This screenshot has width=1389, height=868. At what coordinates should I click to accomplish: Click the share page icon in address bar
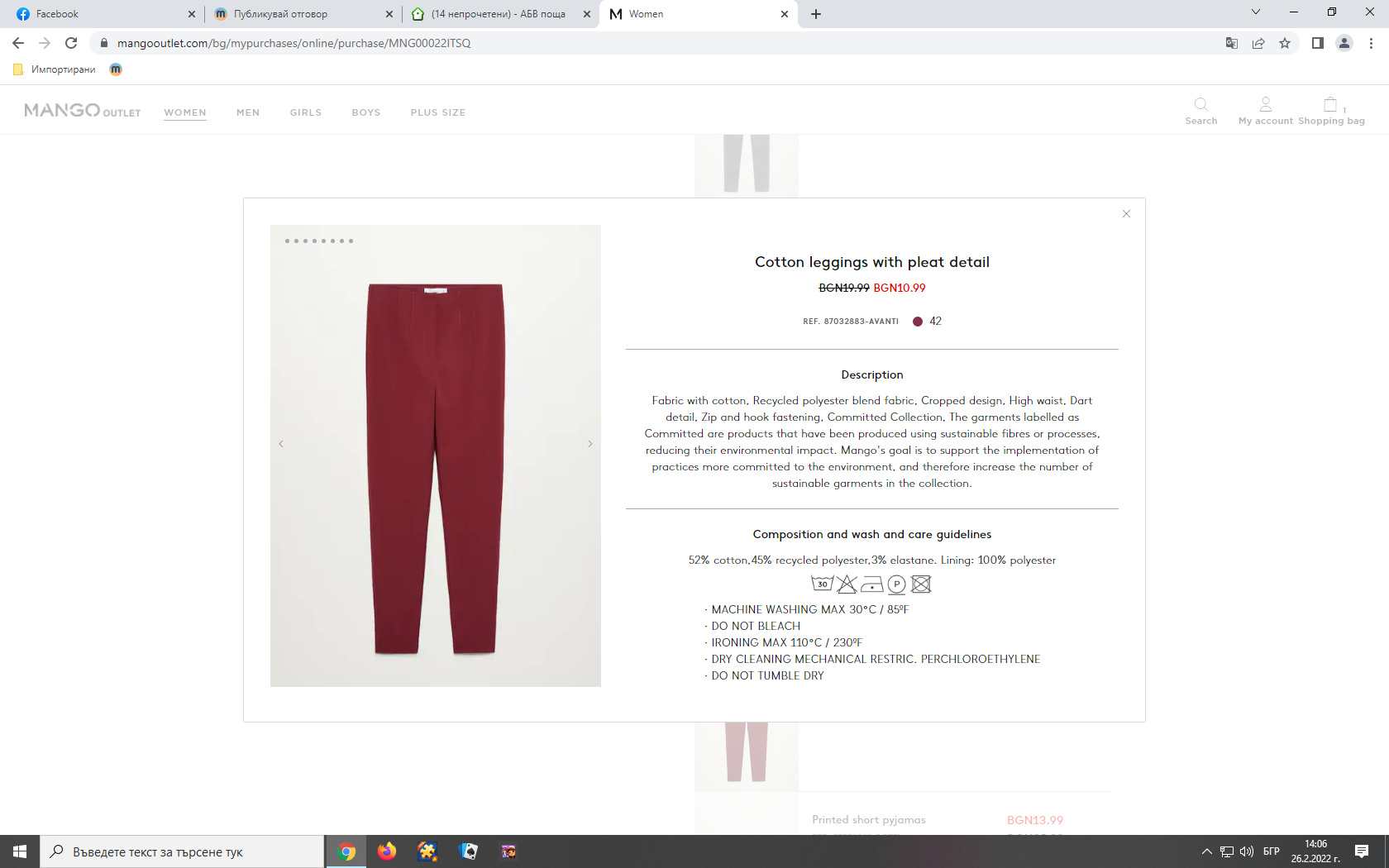point(1258,43)
